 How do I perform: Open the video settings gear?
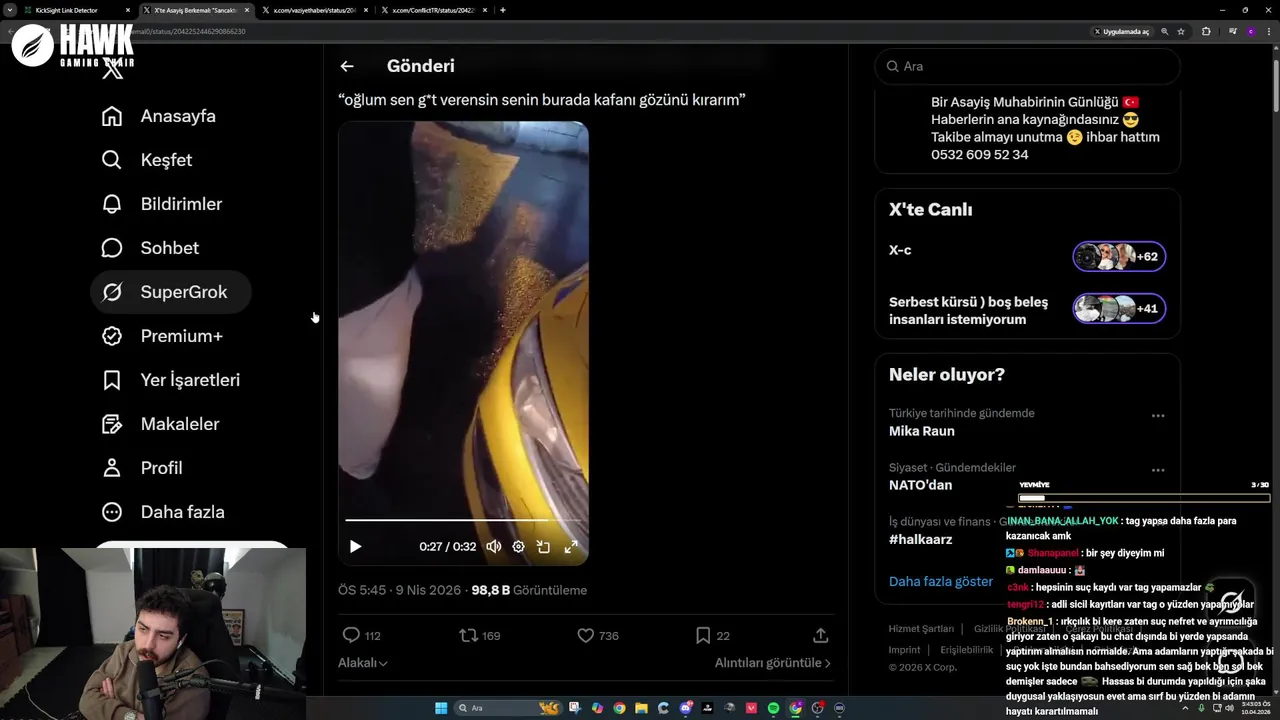coord(518,546)
